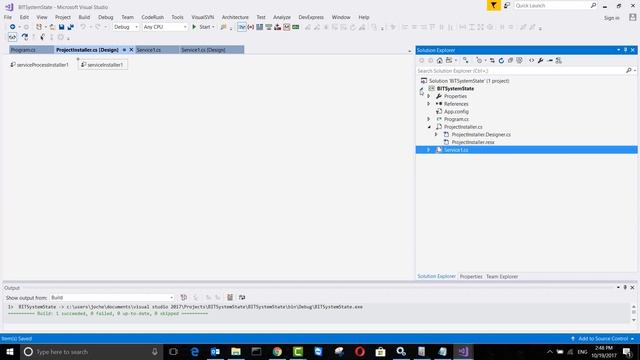The image size is (640, 360).
Task: Click the Collapse All icon in Solution Explorer
Action: click(x=510, y=60)
